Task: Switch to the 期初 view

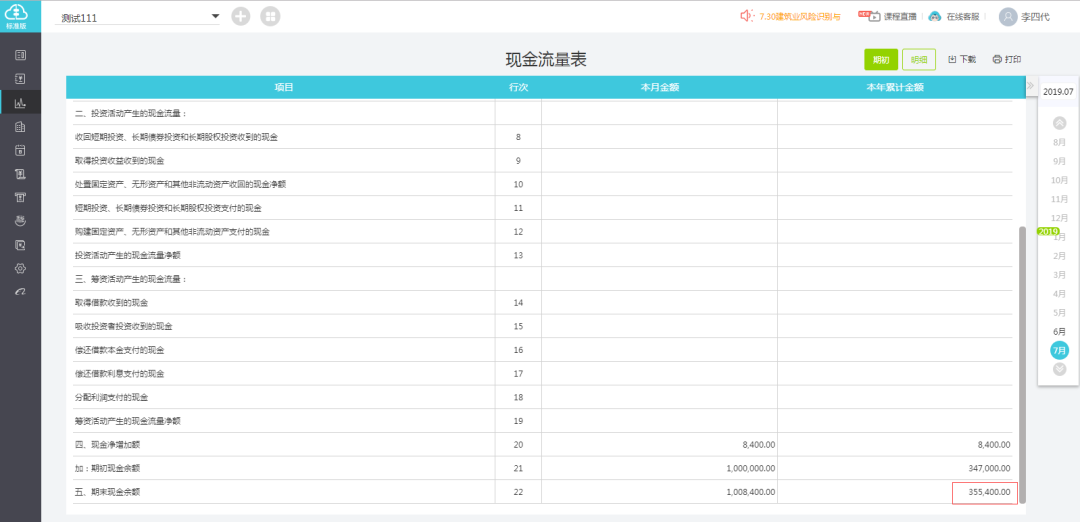Action: pyautogui.click(x=881, y=60)
